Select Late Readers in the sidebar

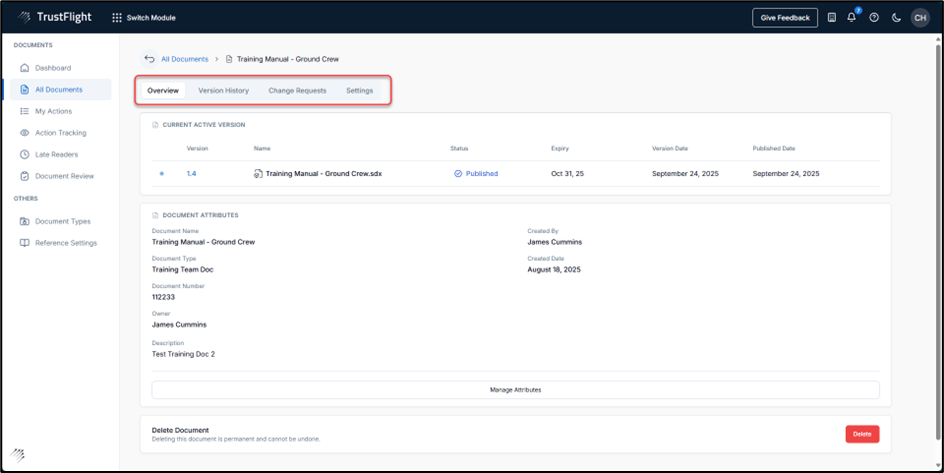coord(56,154)
